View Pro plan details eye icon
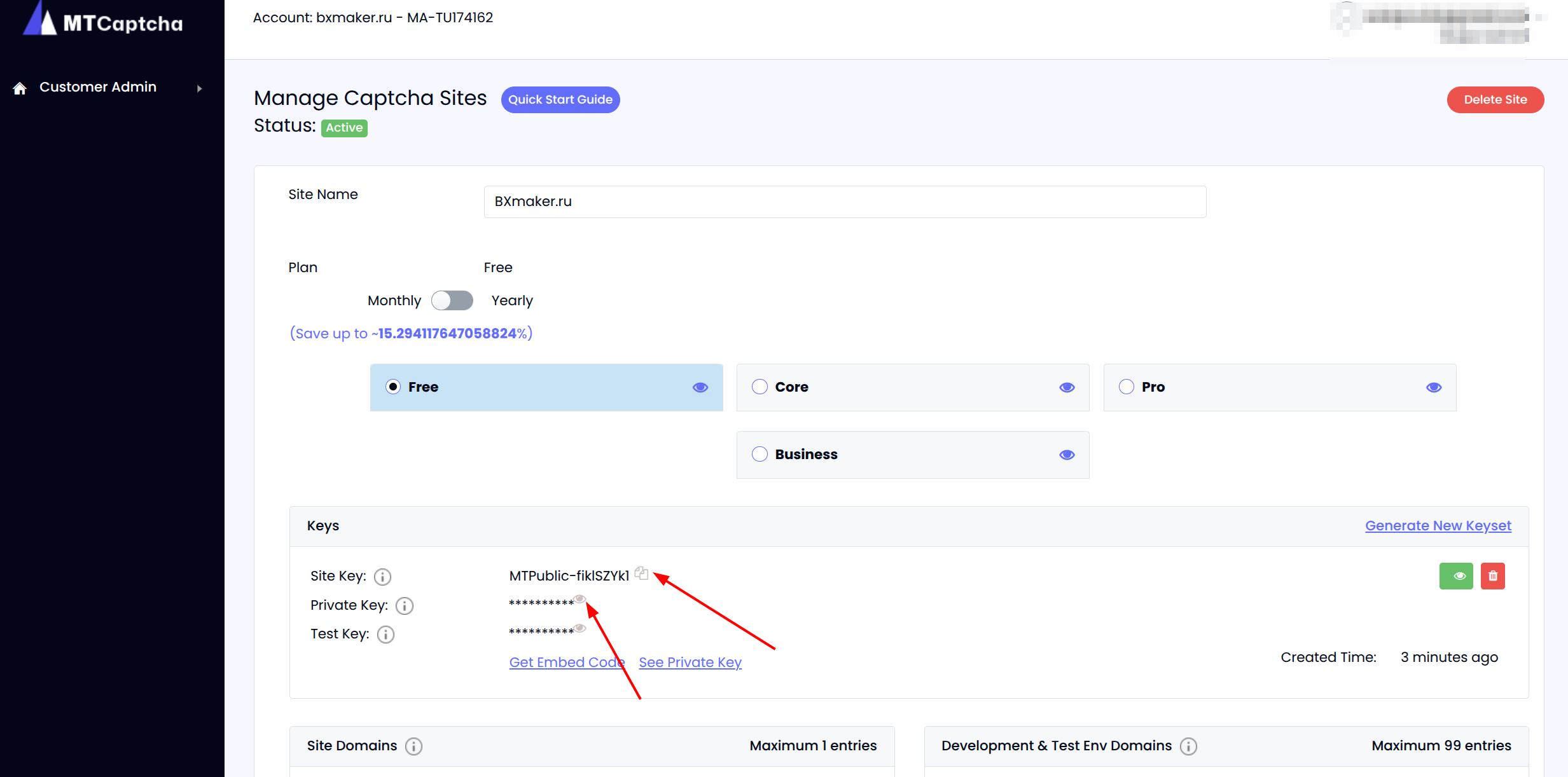 coord(1433,388)
